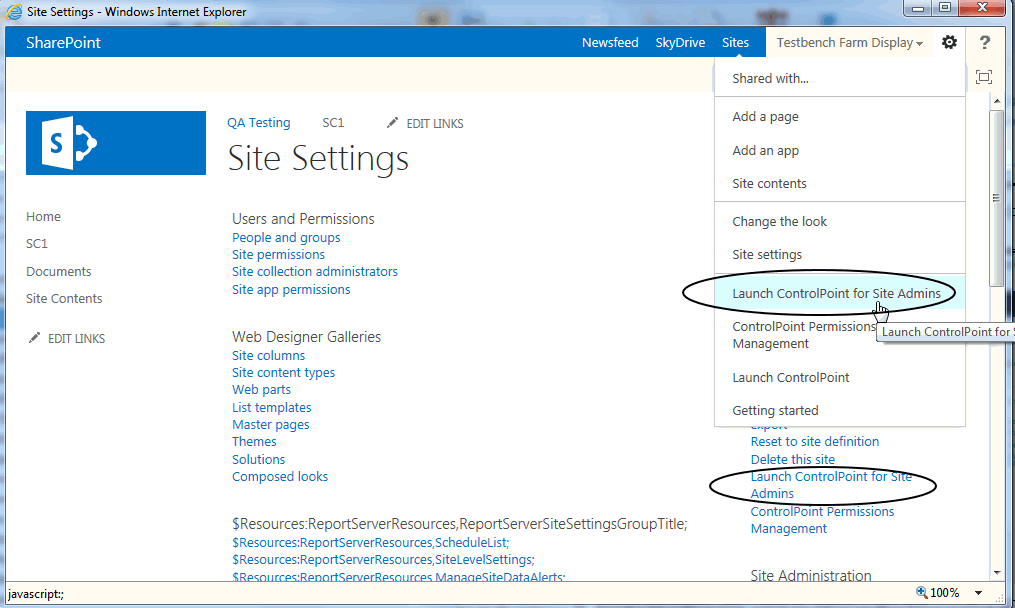Open People and groups settings
Screen dimensions: 1015x608
(286, 237)
